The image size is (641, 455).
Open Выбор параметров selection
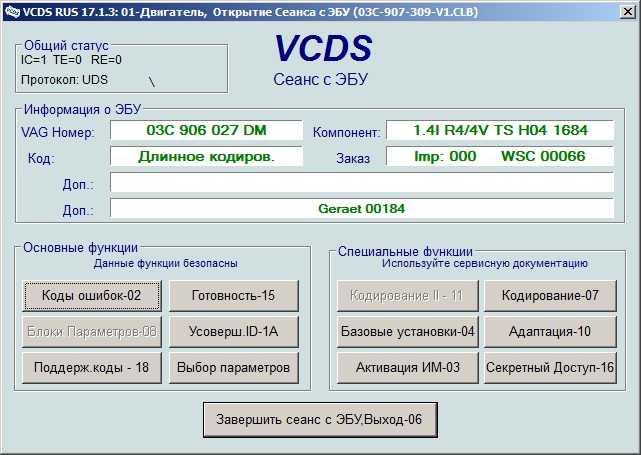pyautogui.click(x=234, y=368)
